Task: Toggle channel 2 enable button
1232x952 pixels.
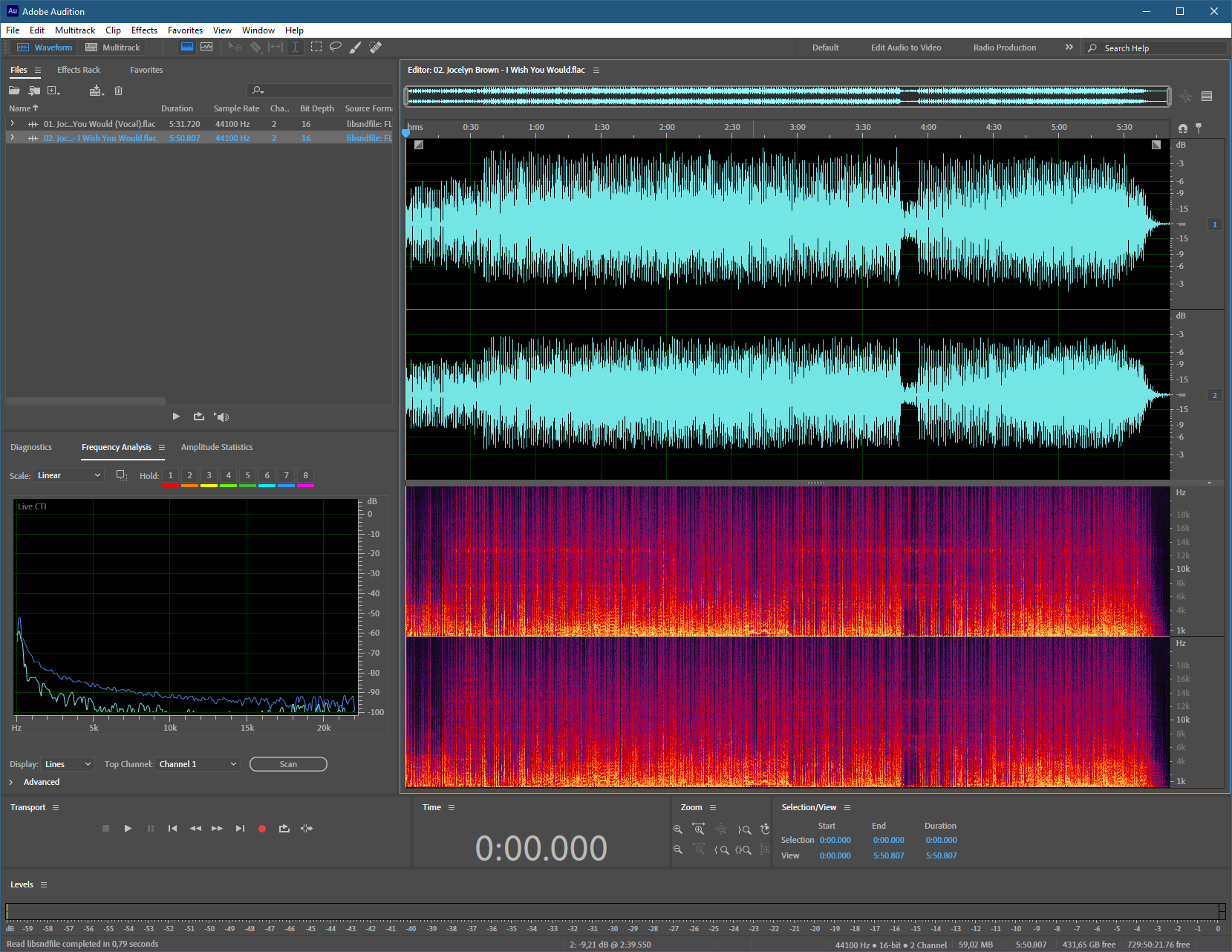Action: pyautogui.click(x=1215, y=395)
